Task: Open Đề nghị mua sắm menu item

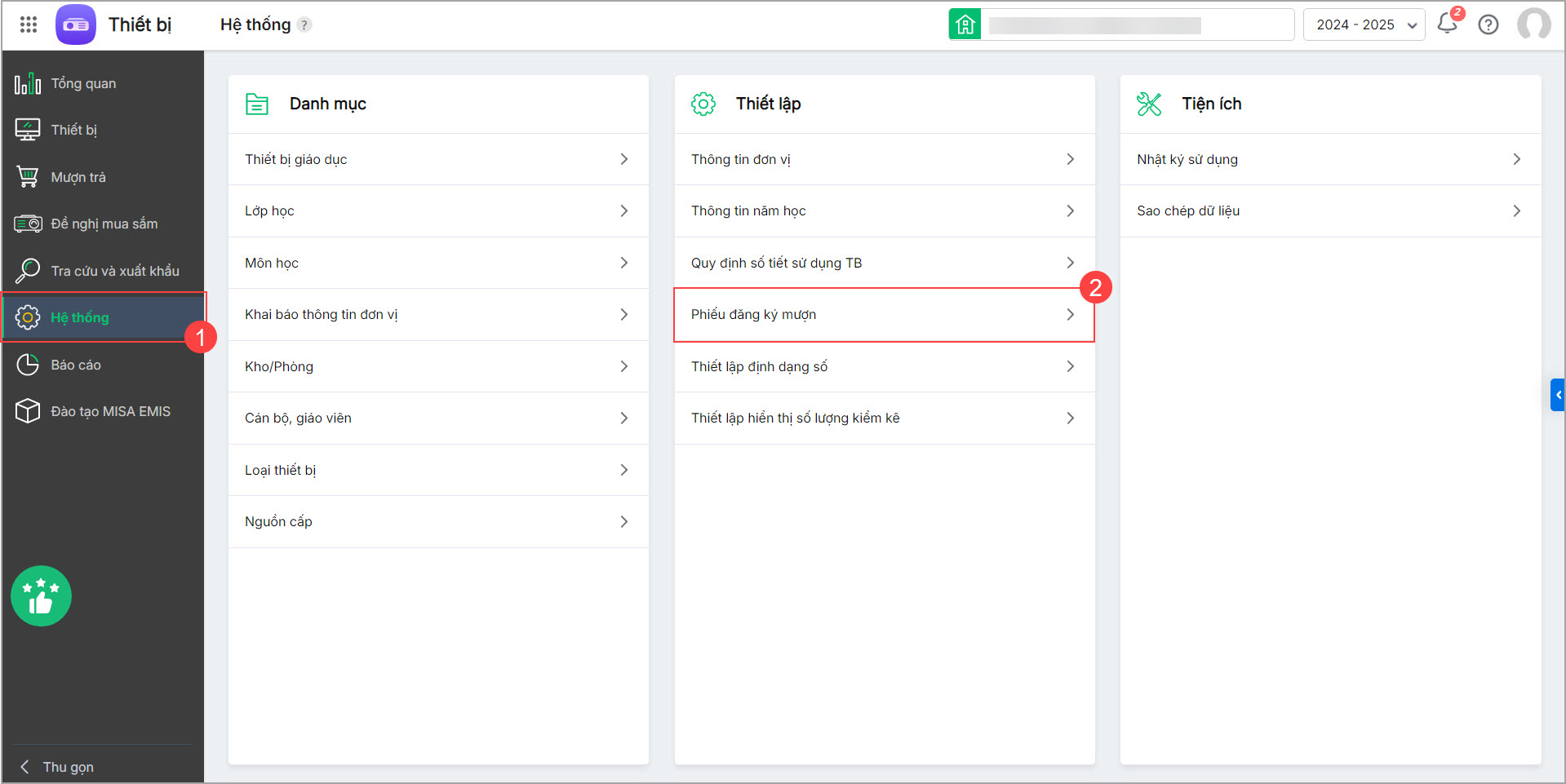Action: coord(103,224)
